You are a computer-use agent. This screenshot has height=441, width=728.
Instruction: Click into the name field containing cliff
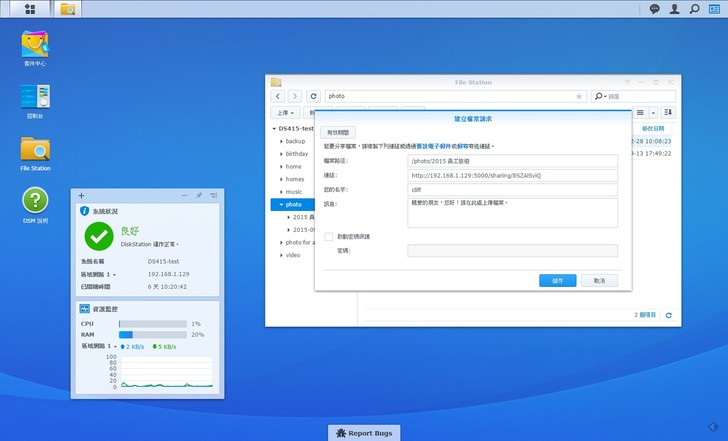click(x=512, y=188)
